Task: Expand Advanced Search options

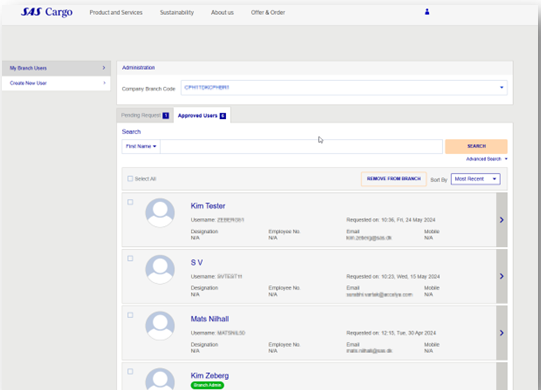Action: [x=486, y=159]
